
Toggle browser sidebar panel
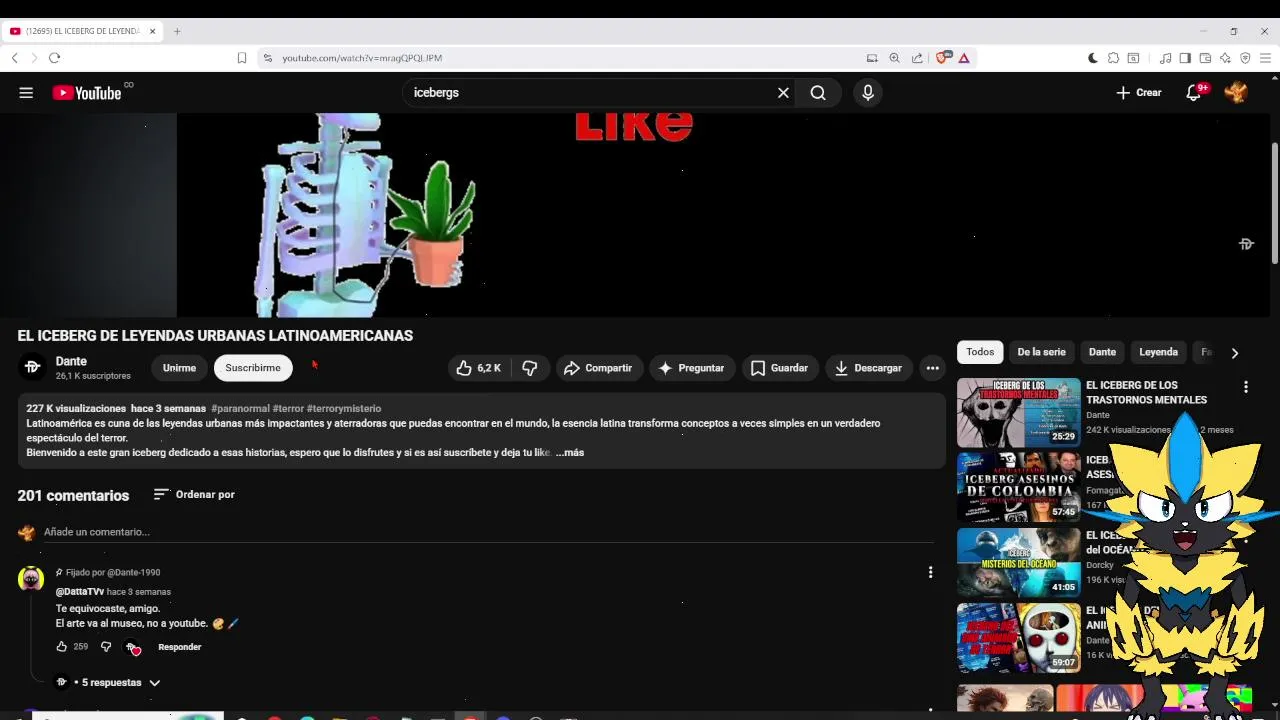1185,58
